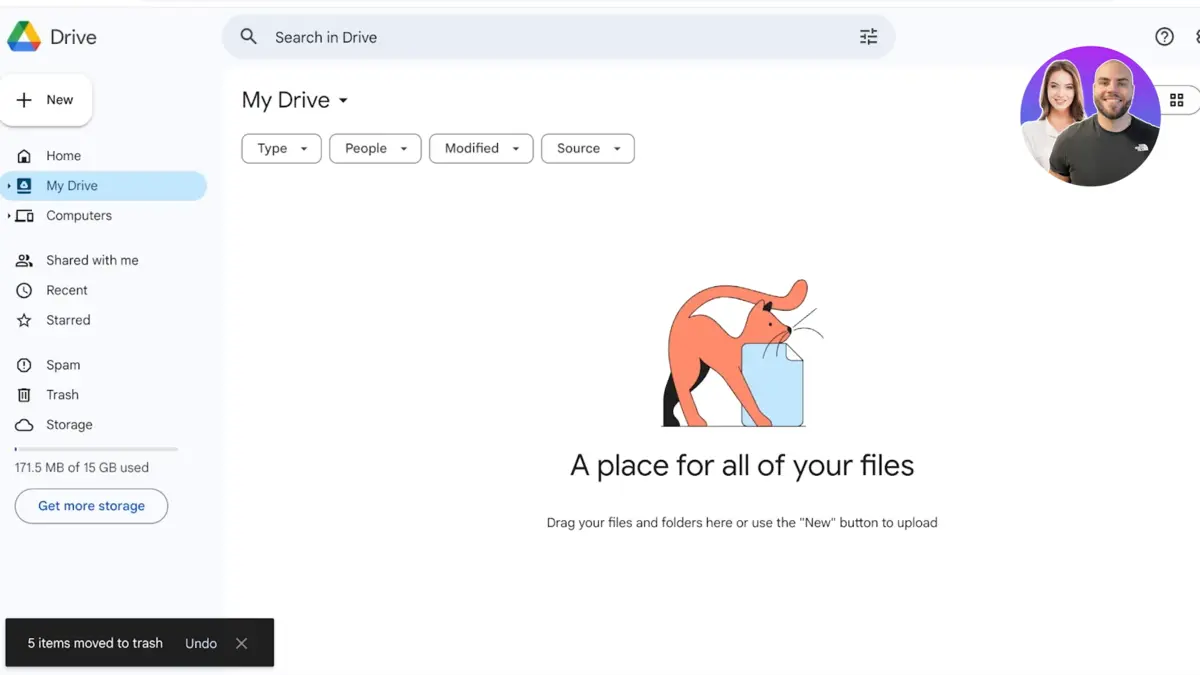Open advanced search filter options icon
The height and width of the screenshot is (675, 1200).
pyautogui.click(x=868, y=37)
